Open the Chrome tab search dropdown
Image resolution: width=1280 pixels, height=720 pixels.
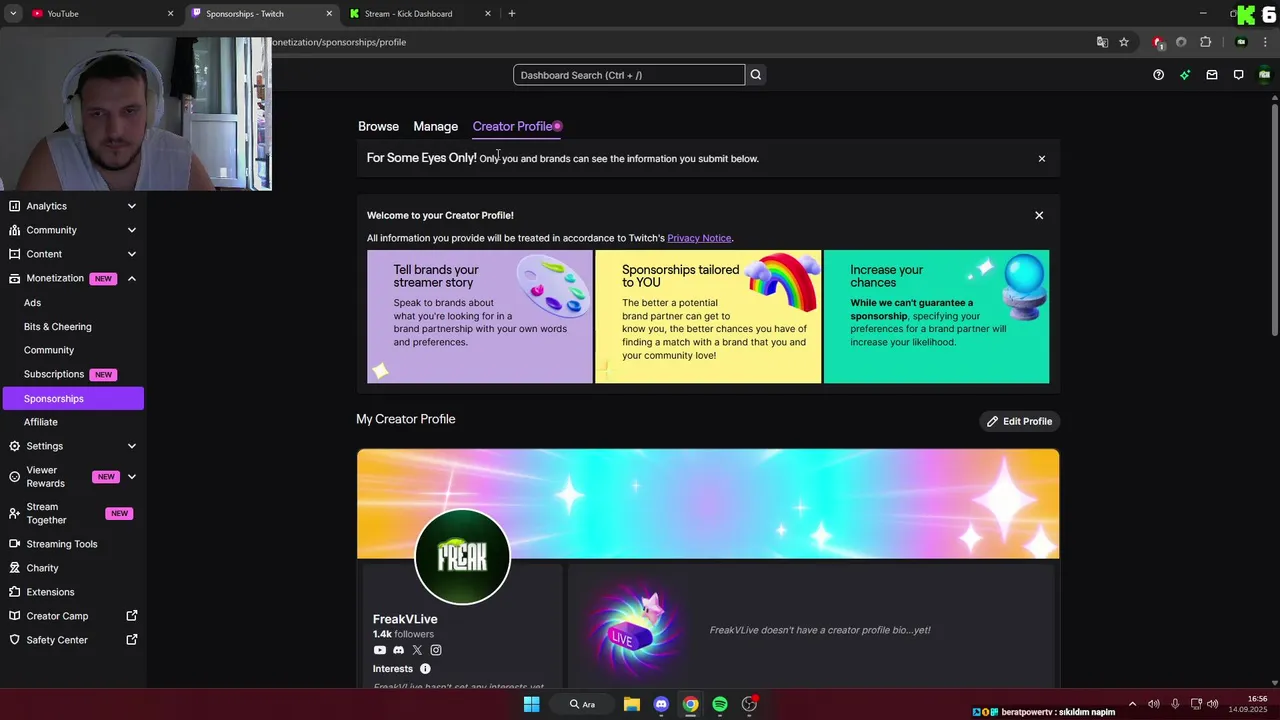click(13, 13)
